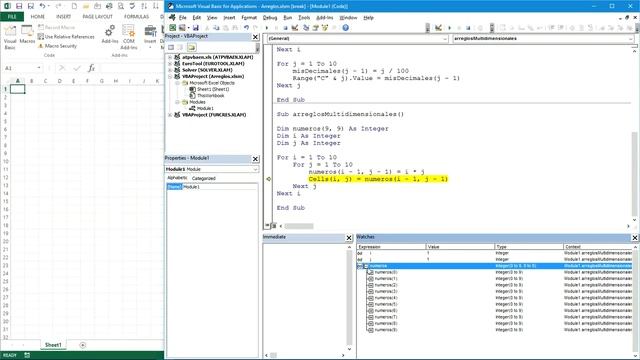640x360 pixels.
Task: Click blue Help question mark icon
Action: pyautogui.click(x=346, y=28)
